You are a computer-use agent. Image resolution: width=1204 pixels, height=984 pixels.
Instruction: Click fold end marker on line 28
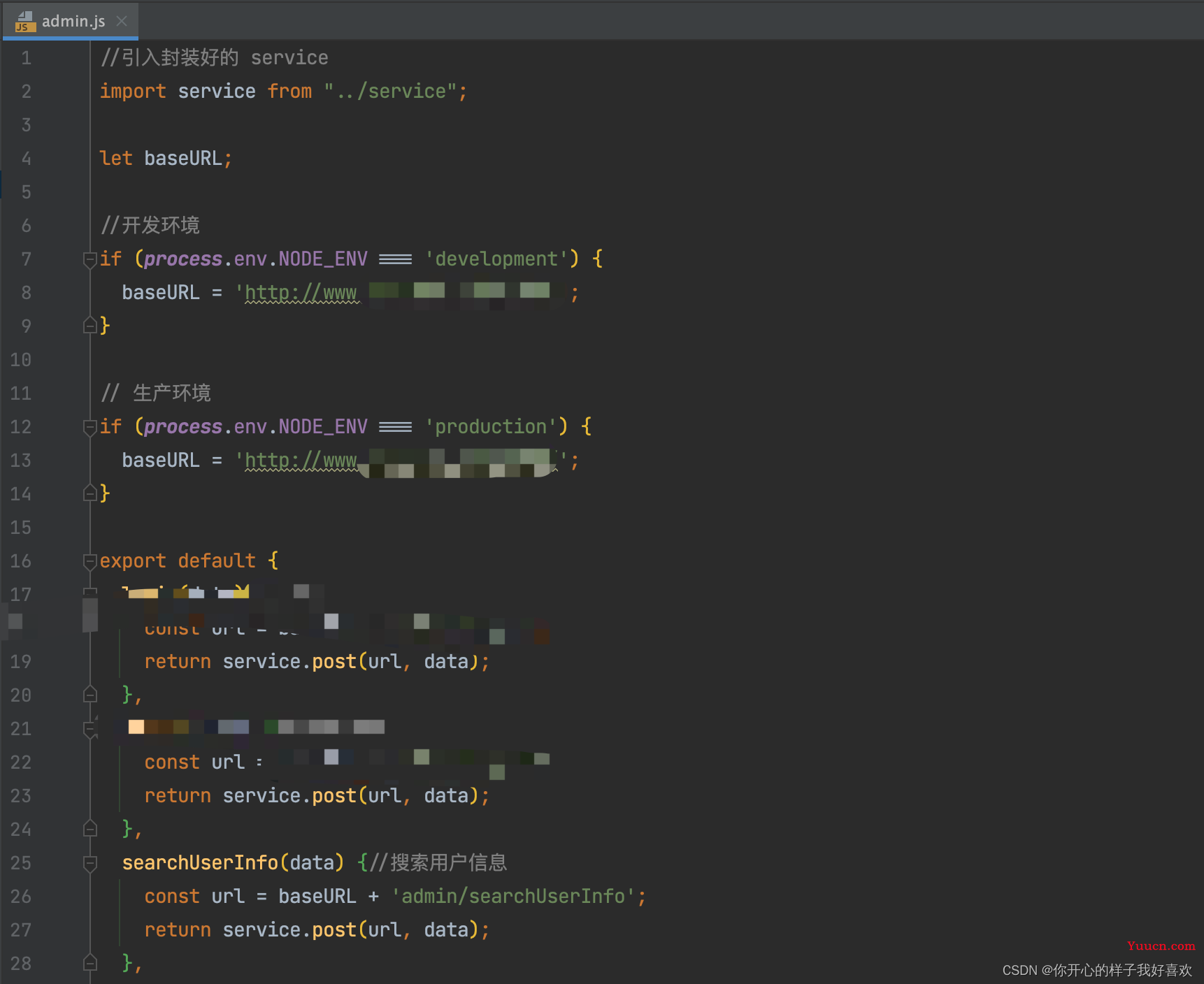point(89,963)
